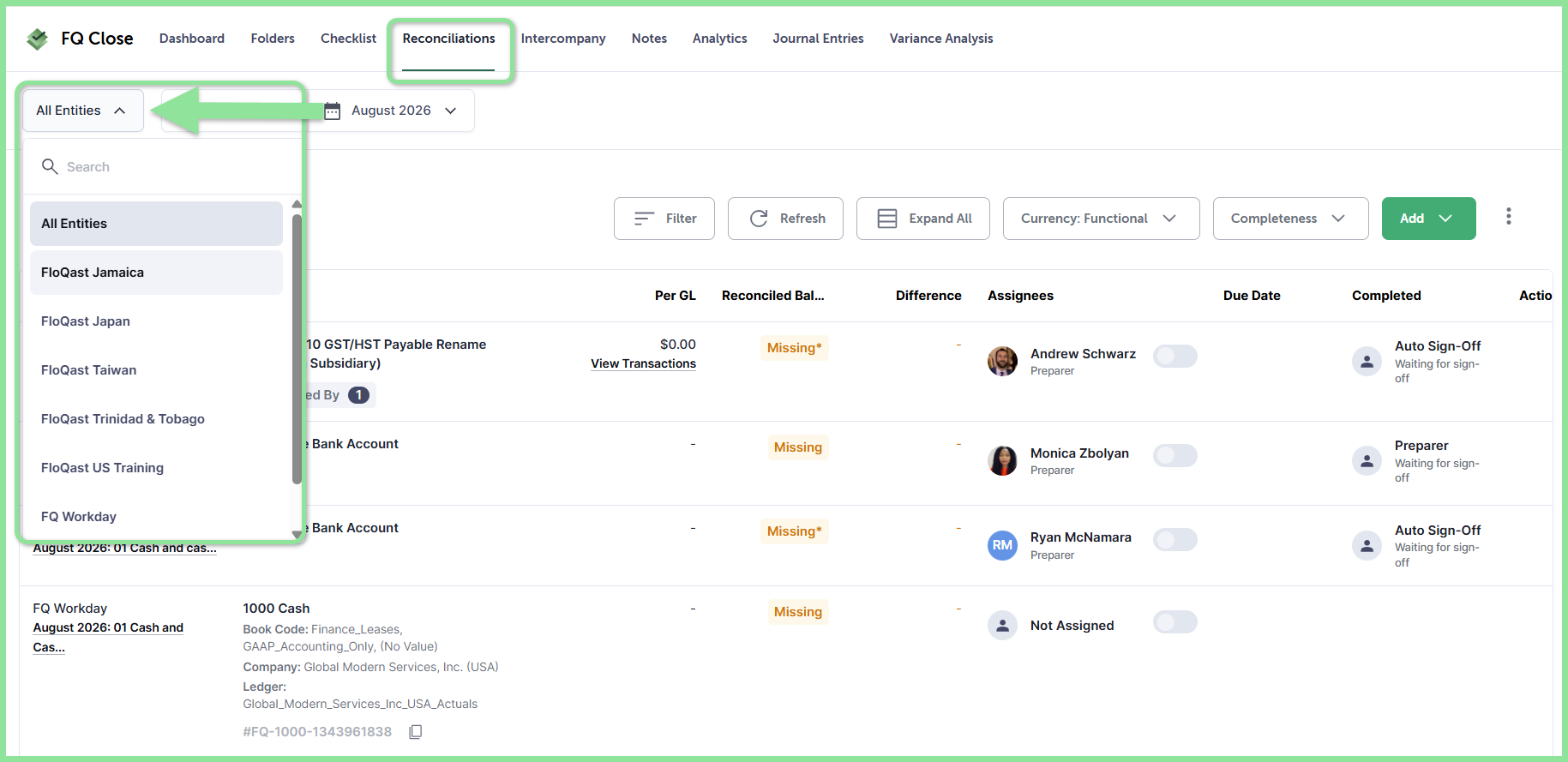This screenshot has width=1568, height=762.
Task: Collapse the All Entities dropdown
Action: click(83, 111)
